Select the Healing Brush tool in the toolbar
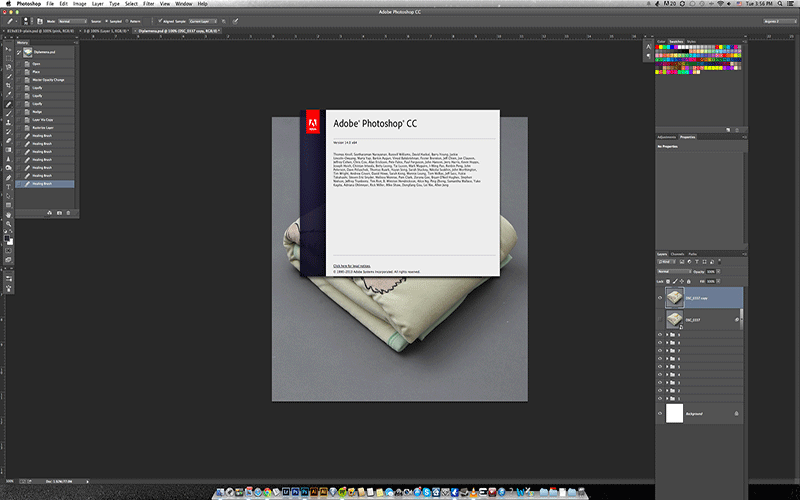Viewport: 800px width, 500px height. (x=9, y=104)
